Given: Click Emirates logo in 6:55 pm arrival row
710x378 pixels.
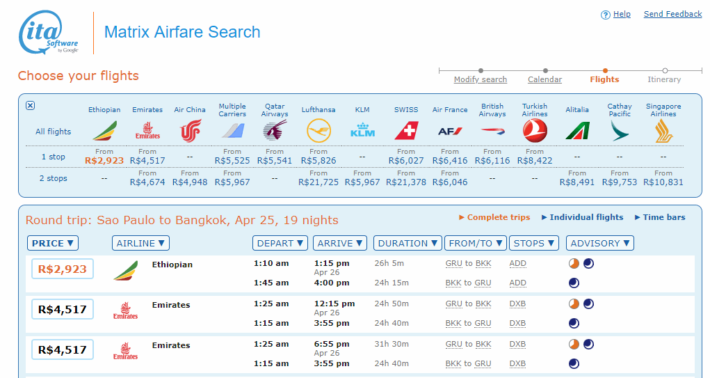Looking at the screenshot, I should [125, 351].
